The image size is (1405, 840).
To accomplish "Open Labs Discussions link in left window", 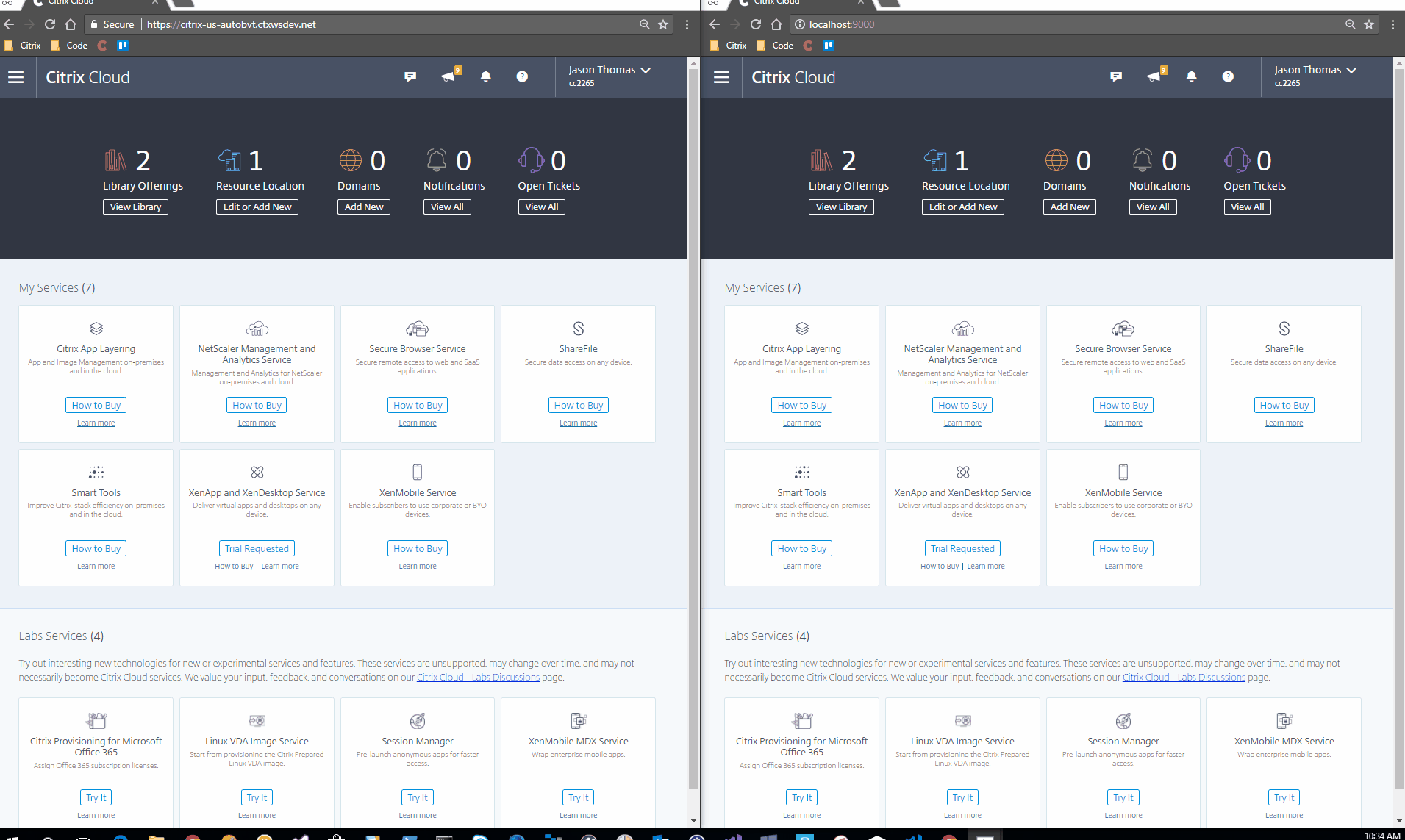I will 478,678.
